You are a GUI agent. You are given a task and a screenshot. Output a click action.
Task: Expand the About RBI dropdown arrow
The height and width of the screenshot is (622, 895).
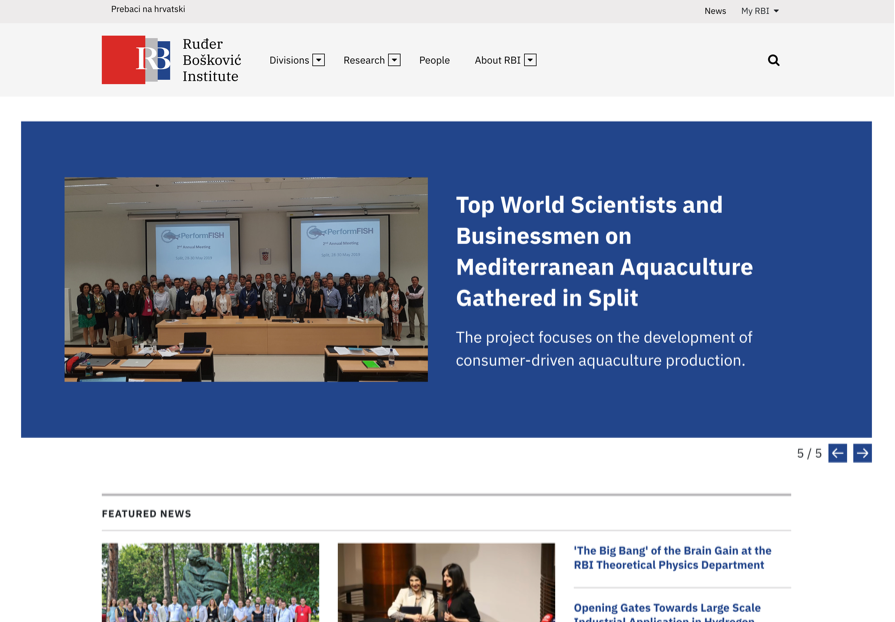tap(530, 60)
